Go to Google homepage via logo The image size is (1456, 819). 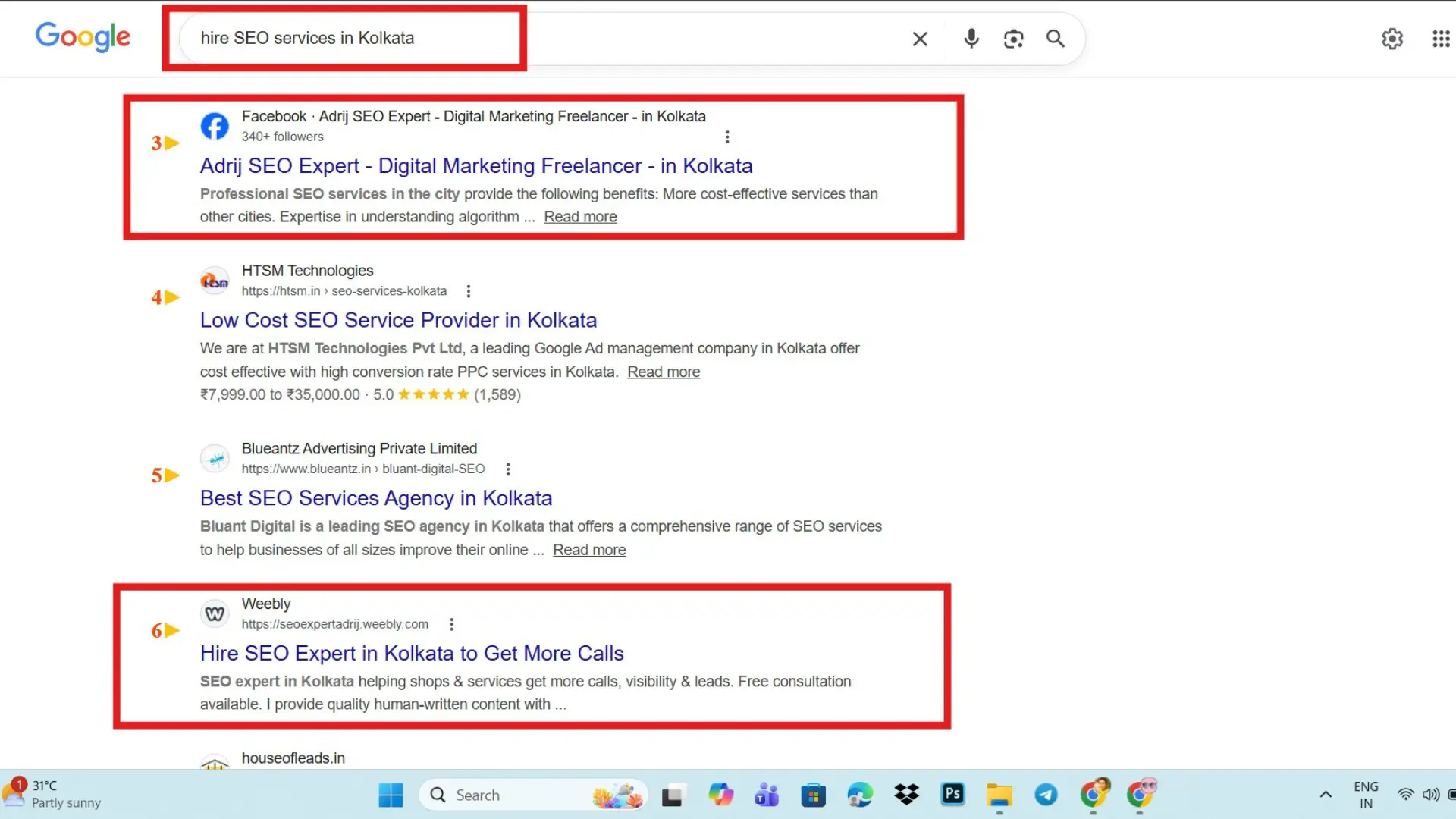tap(83, 37)
